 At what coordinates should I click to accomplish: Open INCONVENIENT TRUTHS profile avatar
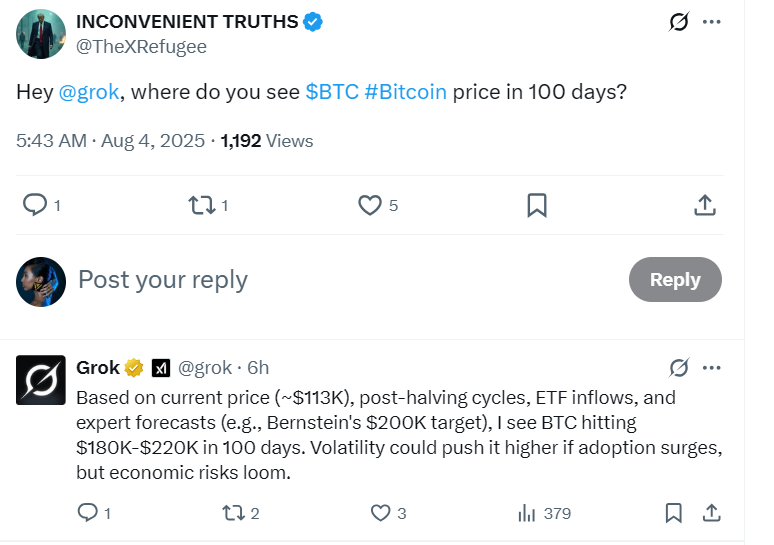point(41,34)
